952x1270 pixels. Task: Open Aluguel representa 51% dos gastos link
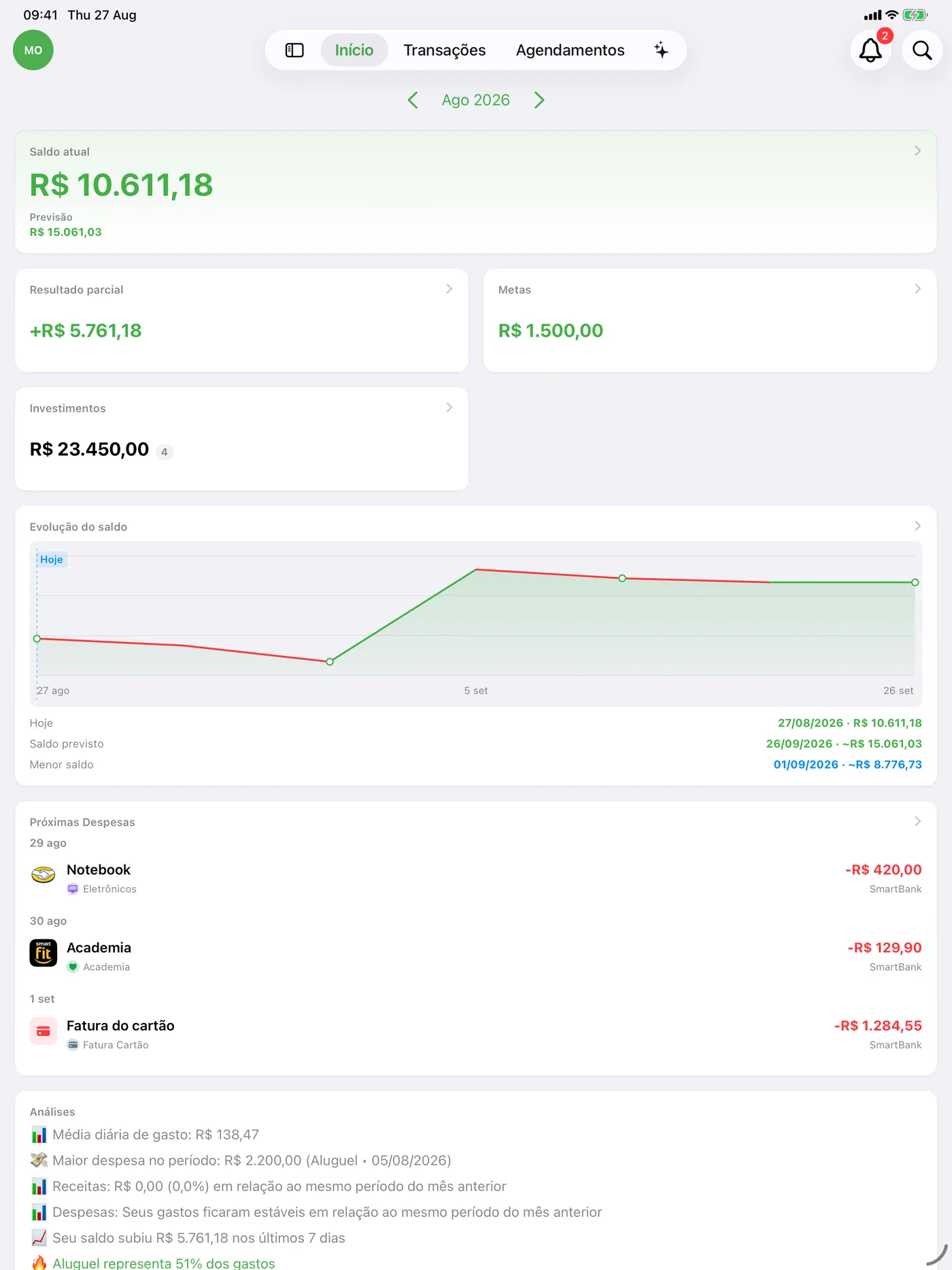point(164,1263)
